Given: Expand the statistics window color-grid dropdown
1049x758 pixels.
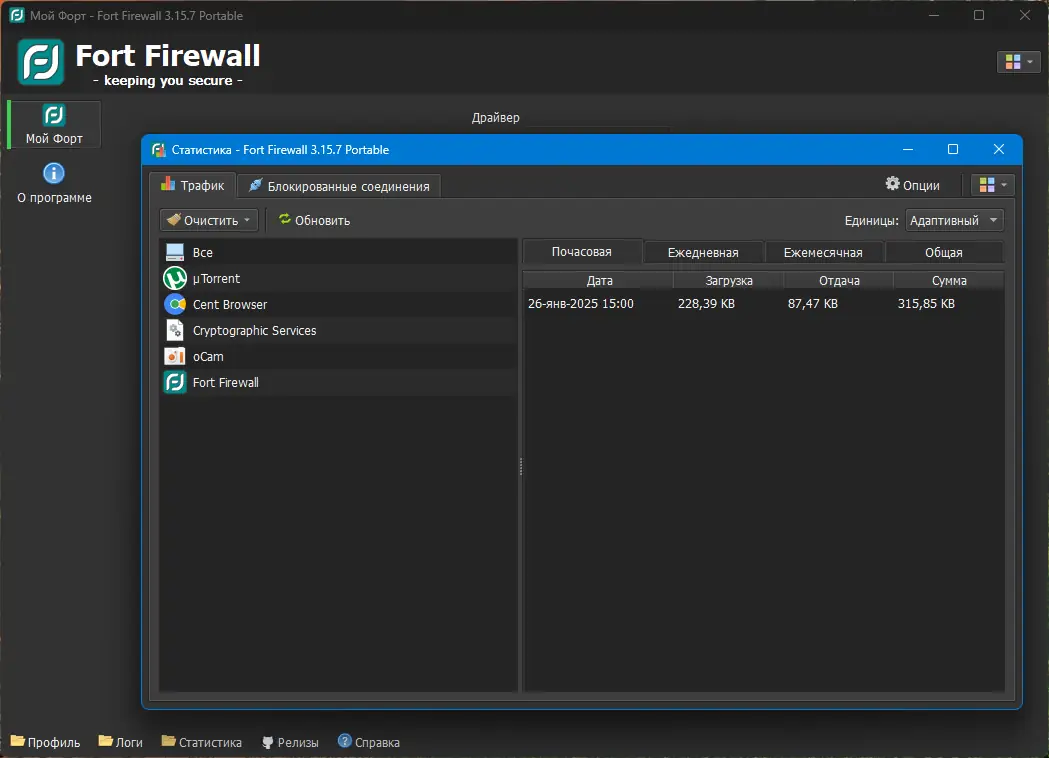Looking at the screenshot, I should (x=993, y=185).
